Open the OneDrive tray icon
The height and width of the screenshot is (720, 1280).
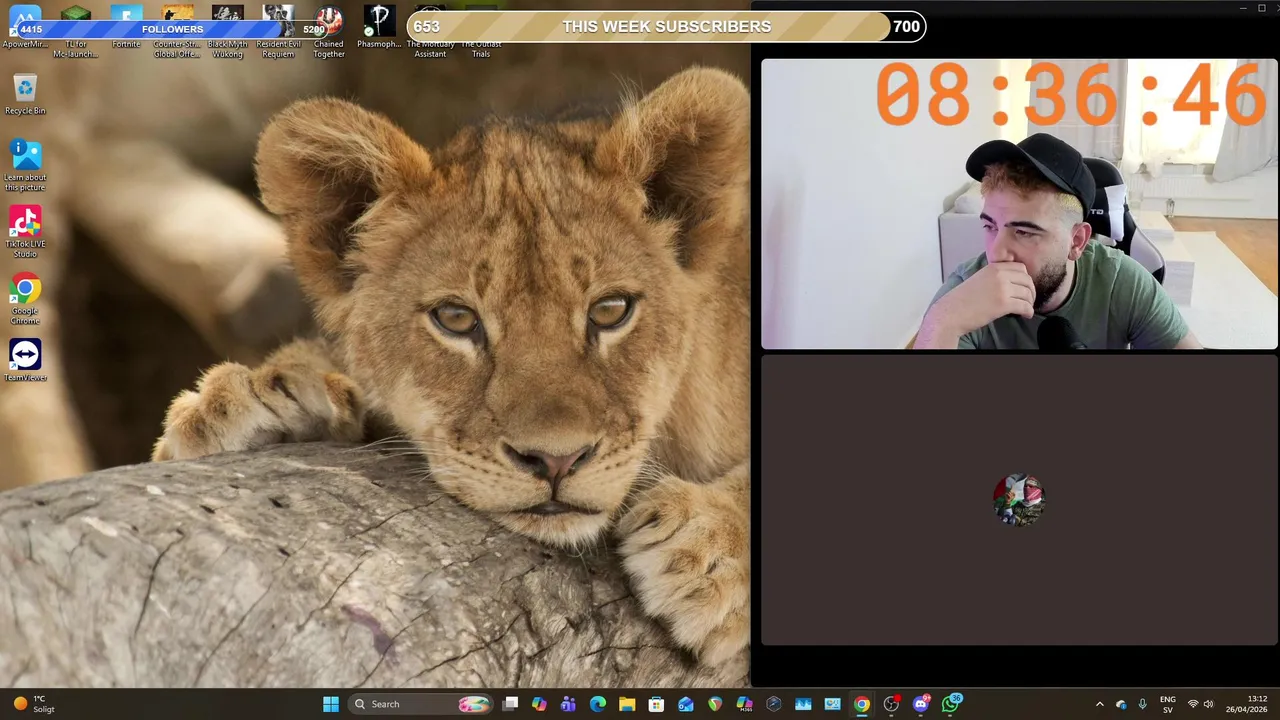tap(1121, 704)
